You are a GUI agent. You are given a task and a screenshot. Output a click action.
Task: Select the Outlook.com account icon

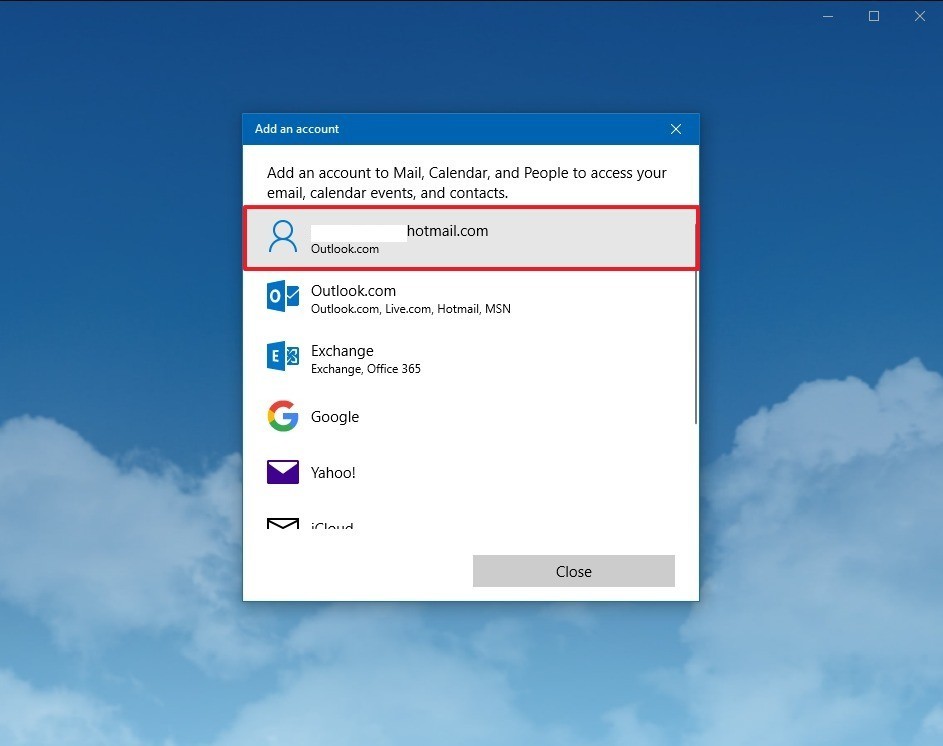(x=282, y=296)
